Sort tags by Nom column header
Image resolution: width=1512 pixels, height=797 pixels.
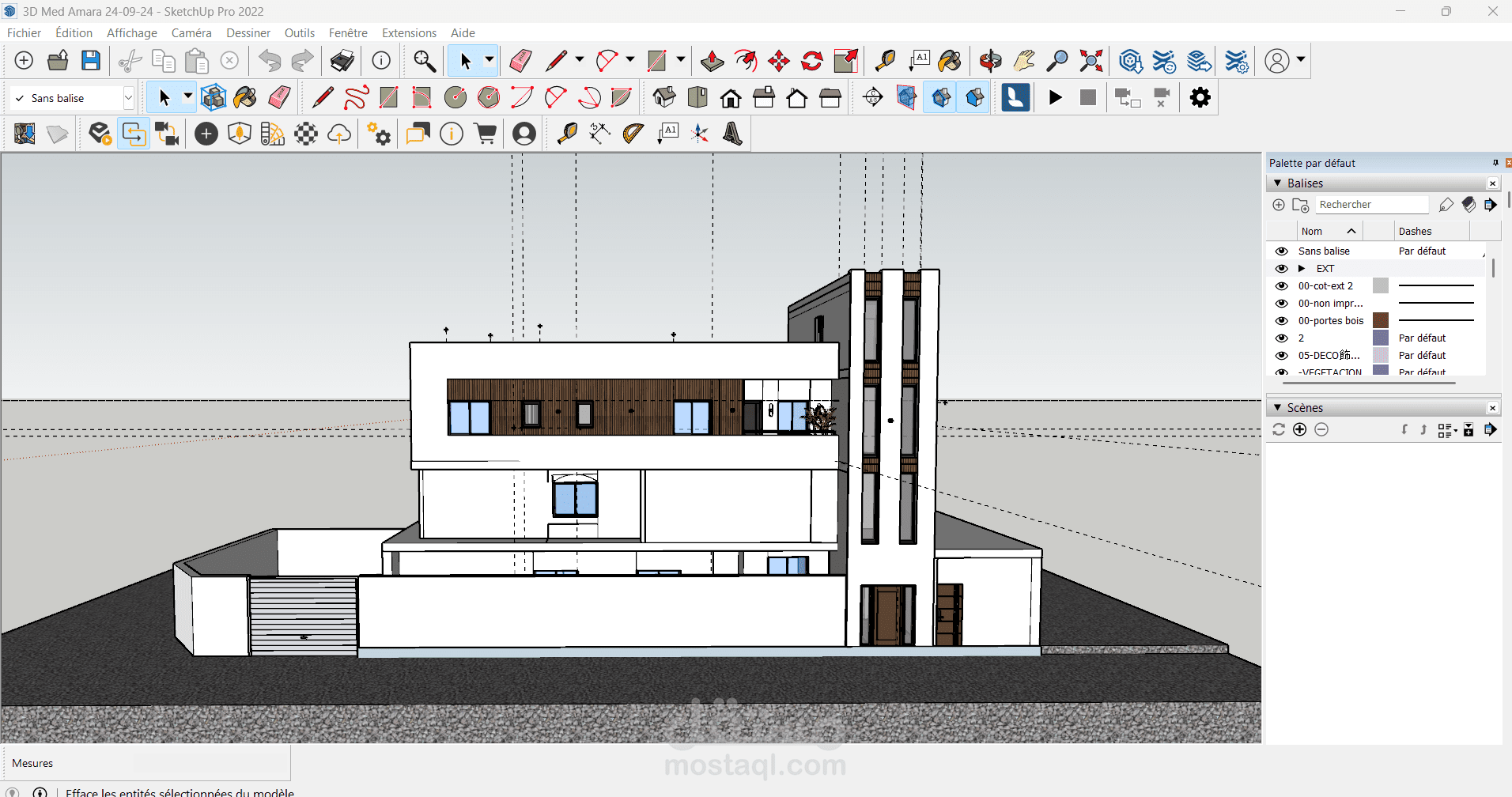click(x=1313, y=232)
